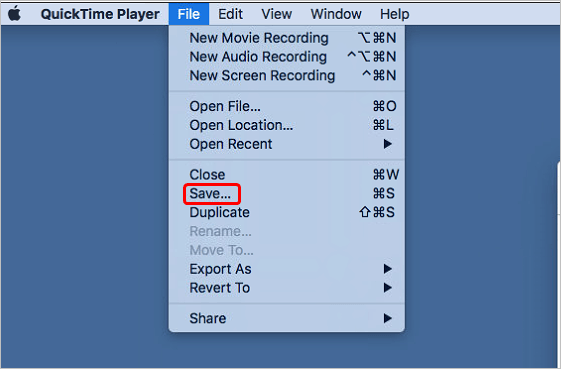Expand the Export As submenu

[x=287, y=269]
